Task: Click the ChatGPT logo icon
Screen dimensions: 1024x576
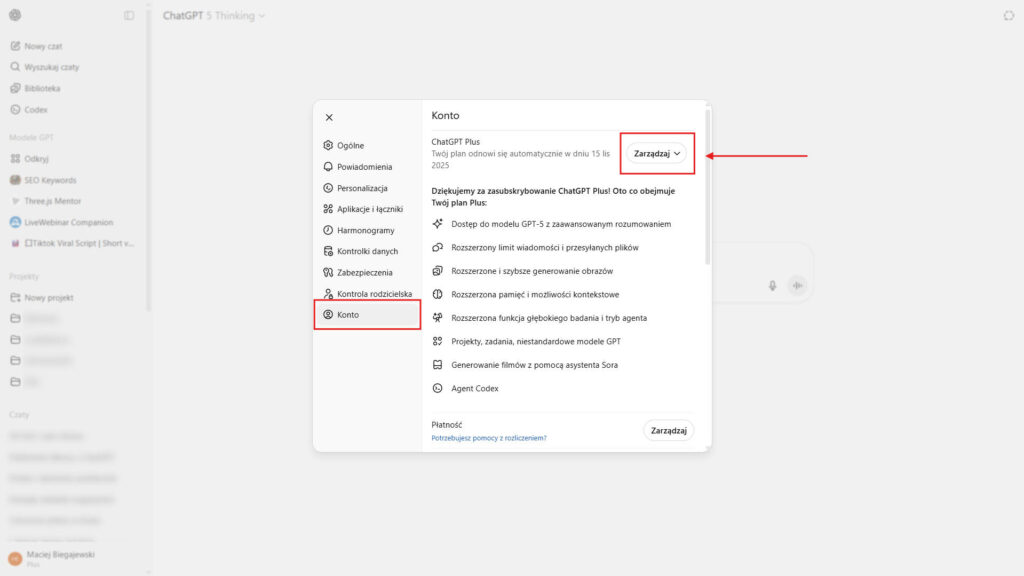Action: pos(15,16)
